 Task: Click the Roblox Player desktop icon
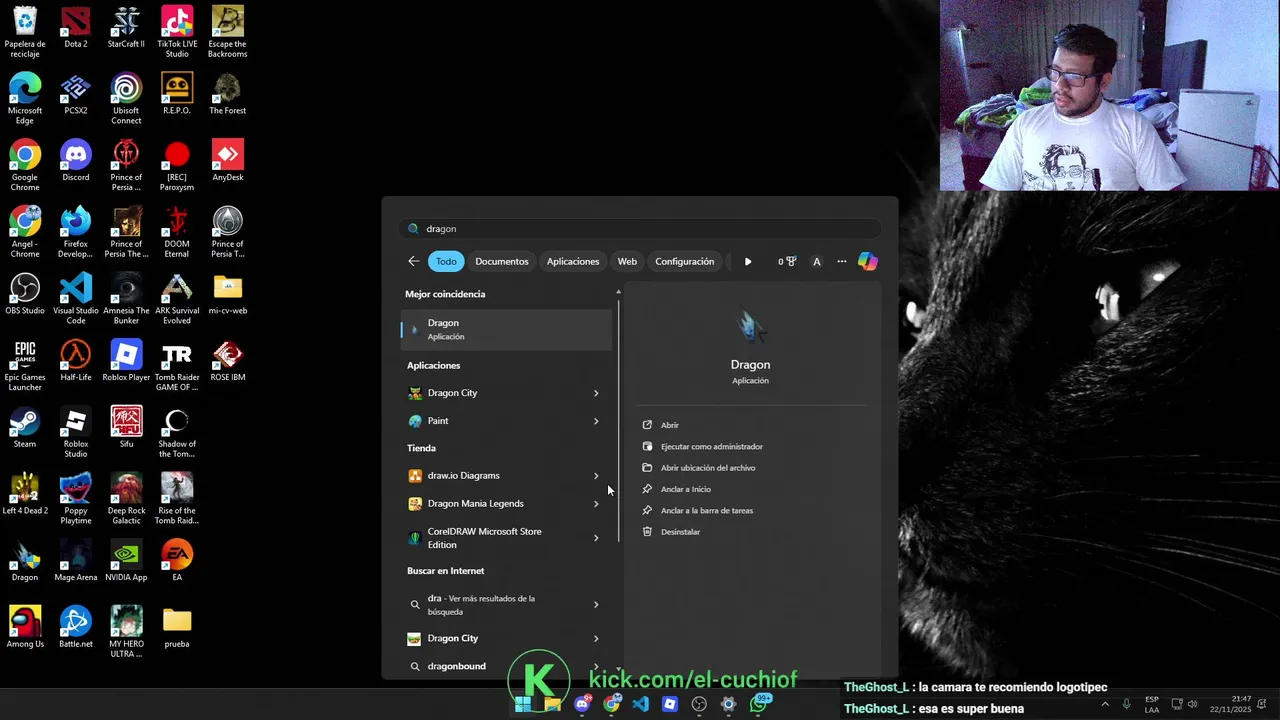pos(126,362)
